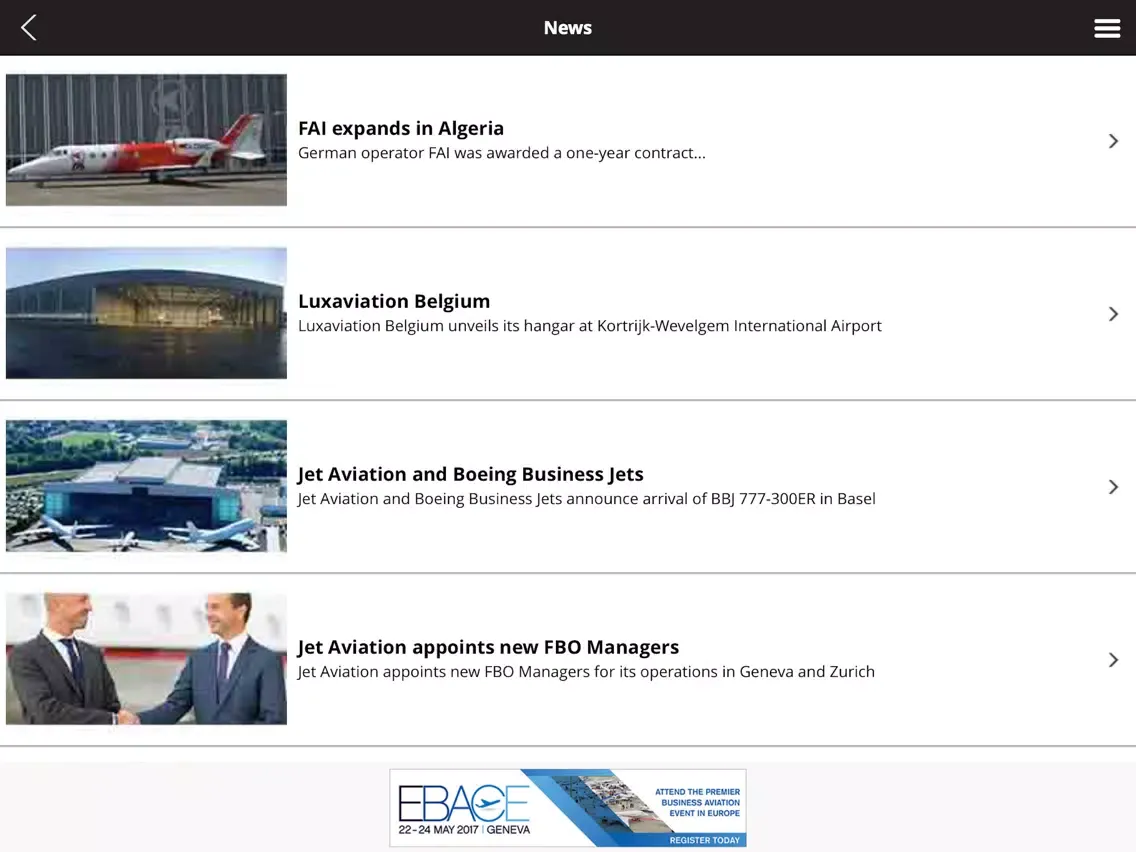The width and height of the screenshot is (1136, 852).
Task: Click the 'News' page title
Action: coord(568,28)
